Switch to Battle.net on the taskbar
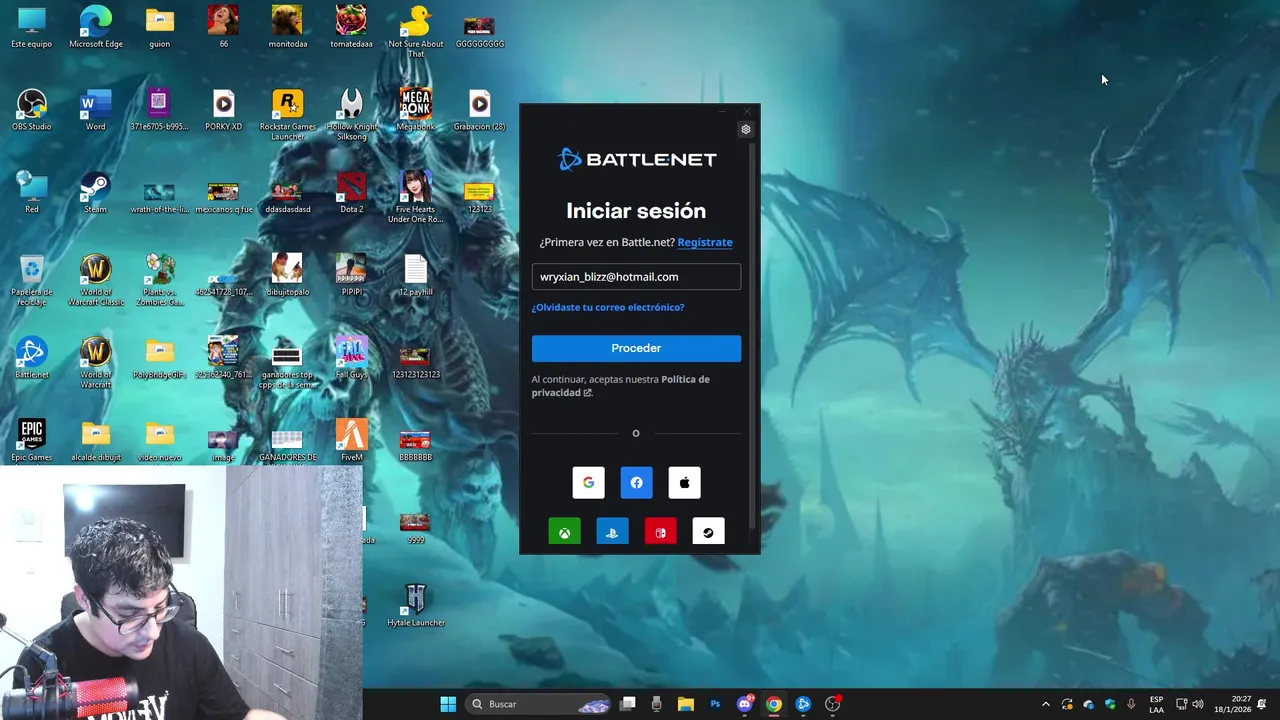The width and height of the screenshot is (1280, 720). 803,704
